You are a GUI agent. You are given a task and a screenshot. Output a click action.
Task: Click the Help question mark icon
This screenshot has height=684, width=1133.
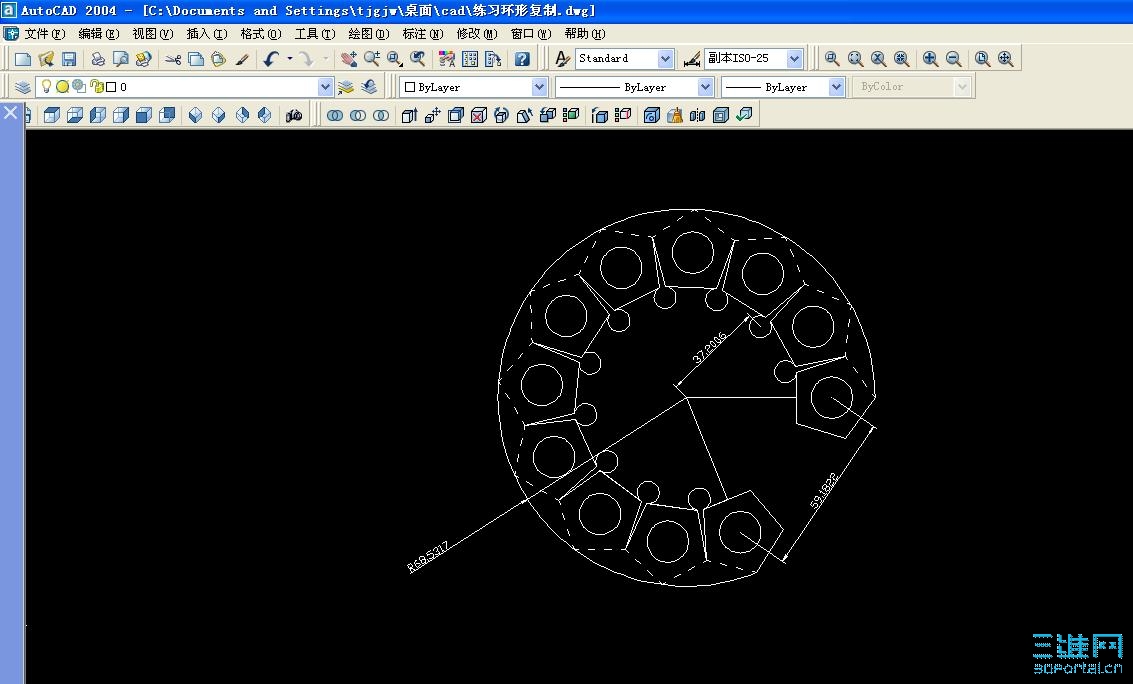pyautogui.click(x=522, y=59)
